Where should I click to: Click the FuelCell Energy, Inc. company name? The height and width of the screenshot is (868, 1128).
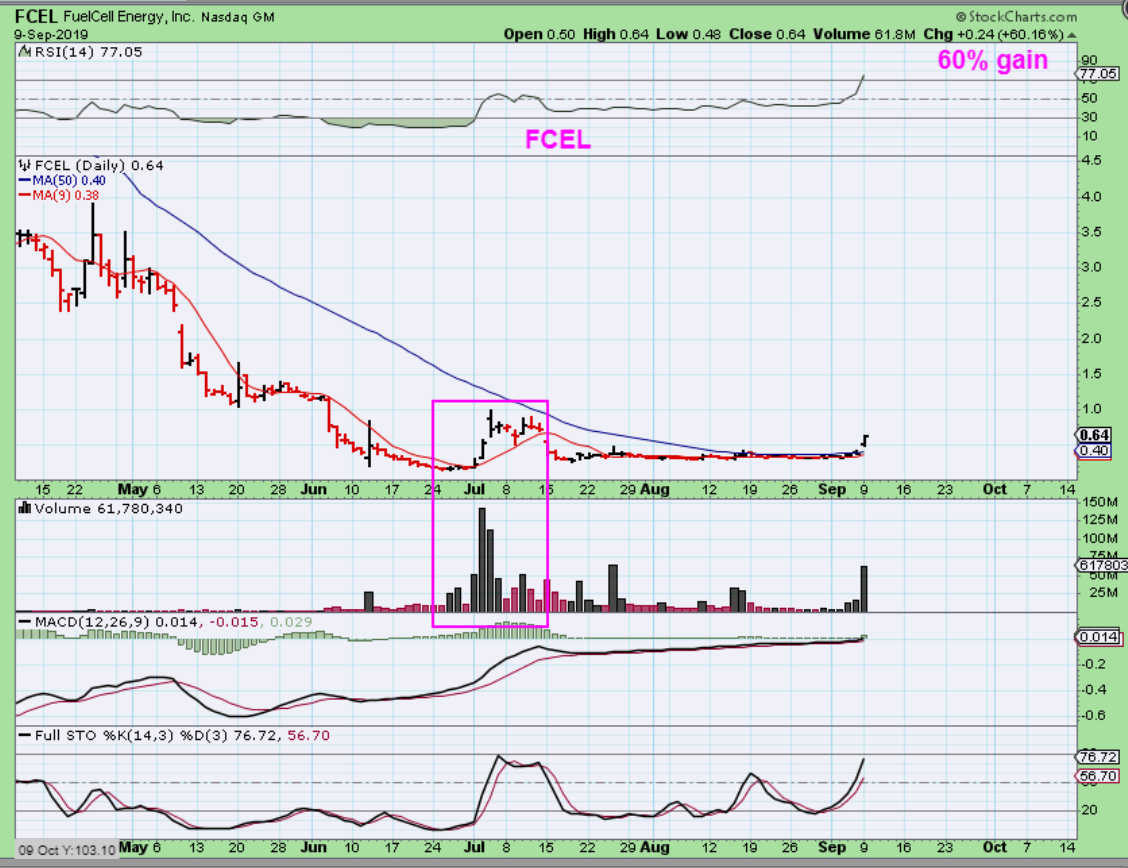[x=129, y=16]
